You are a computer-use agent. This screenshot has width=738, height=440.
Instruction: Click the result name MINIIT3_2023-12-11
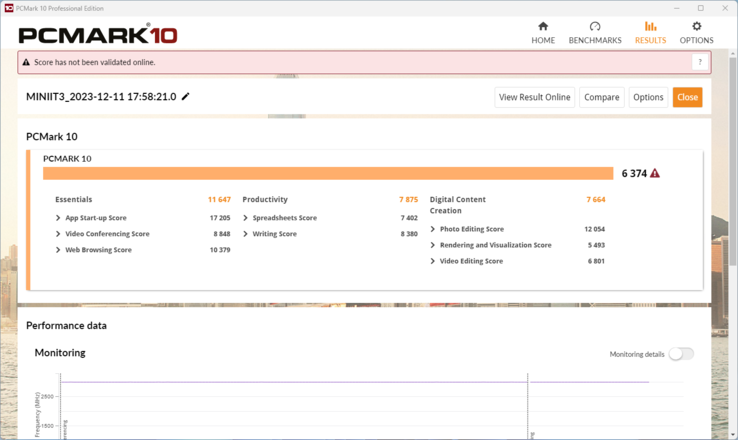click(x=101, y=96)
